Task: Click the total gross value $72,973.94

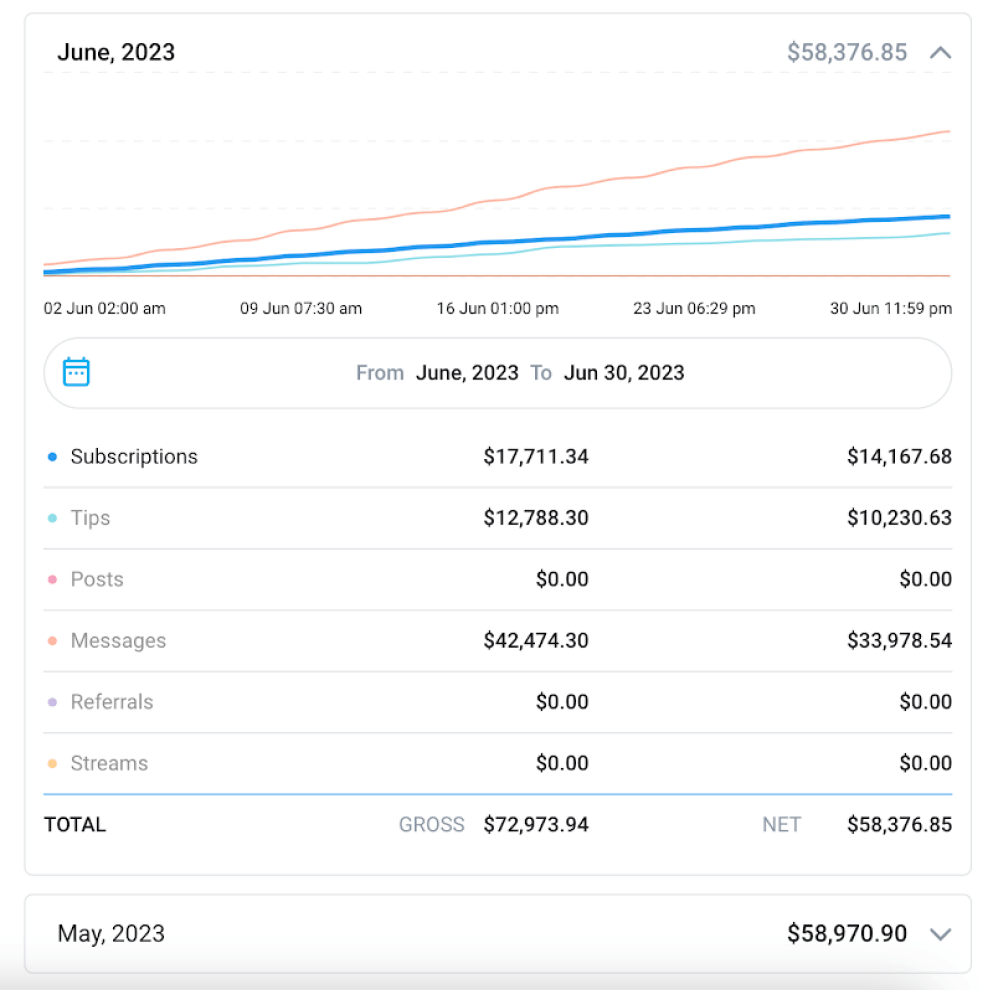Action: [x=536, y=825]
